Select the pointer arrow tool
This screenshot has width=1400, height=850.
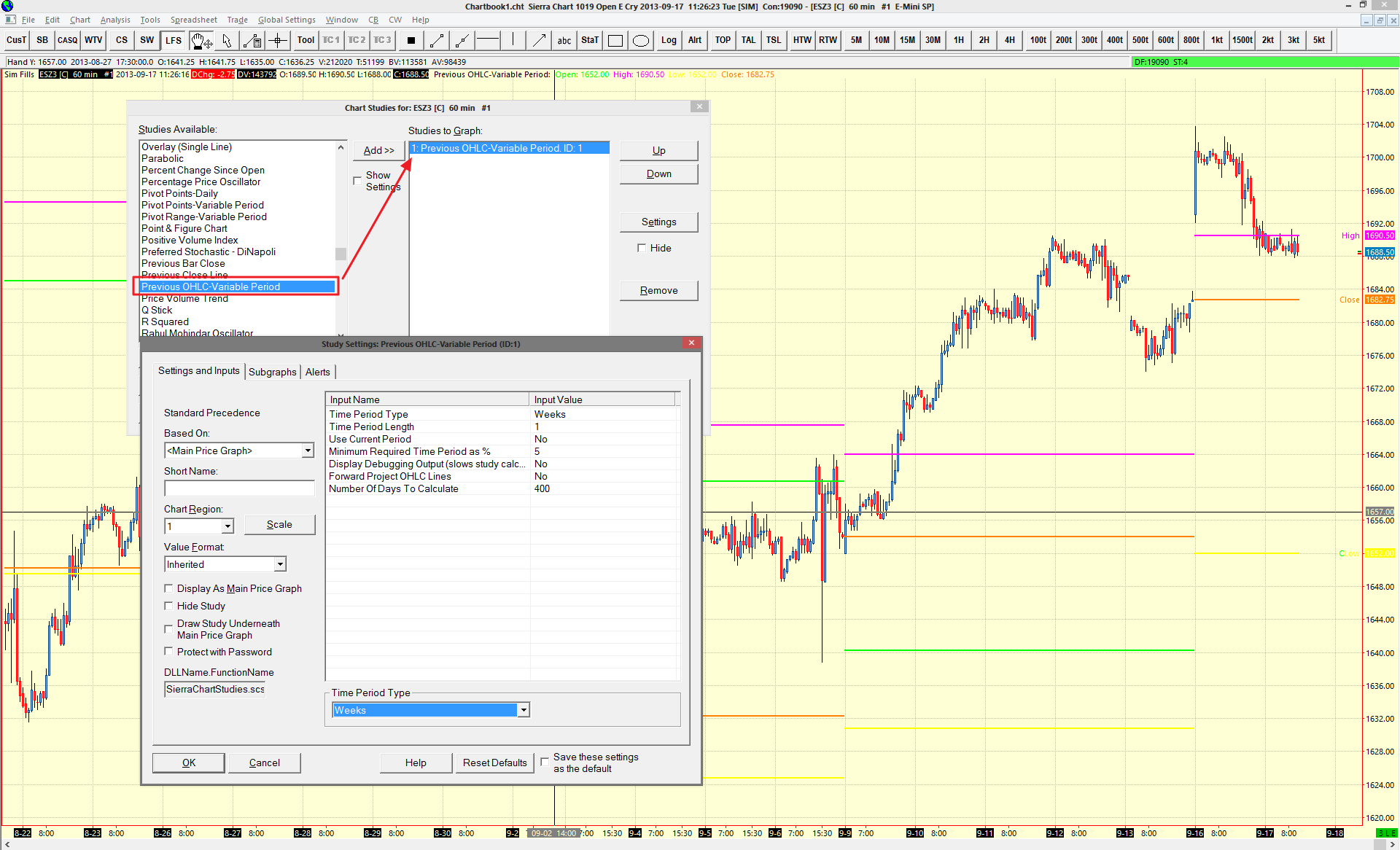coord(227,40)
